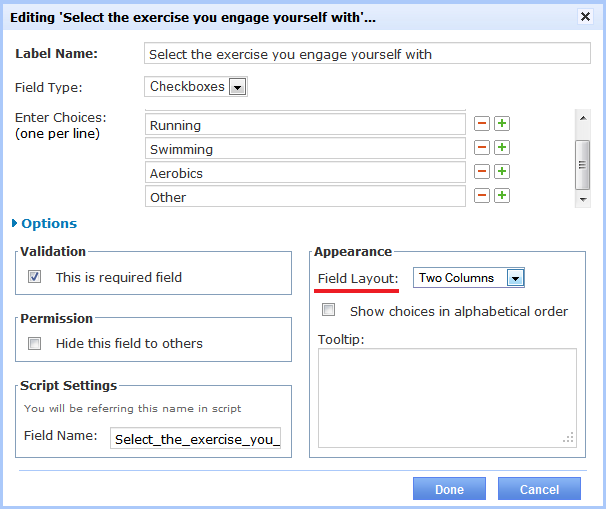Add a choice after Running with plus icon
606x509 pixels.
(x=502, y=124)
